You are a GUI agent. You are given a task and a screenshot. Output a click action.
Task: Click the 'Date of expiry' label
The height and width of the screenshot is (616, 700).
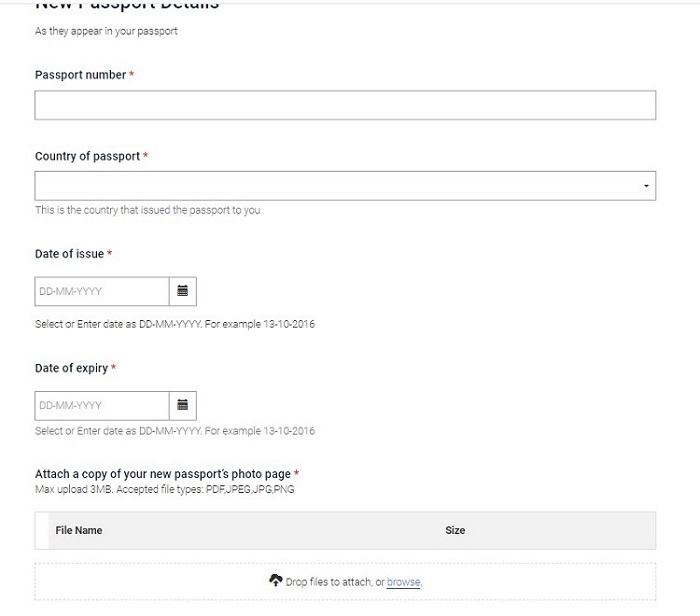coord(72,368)
